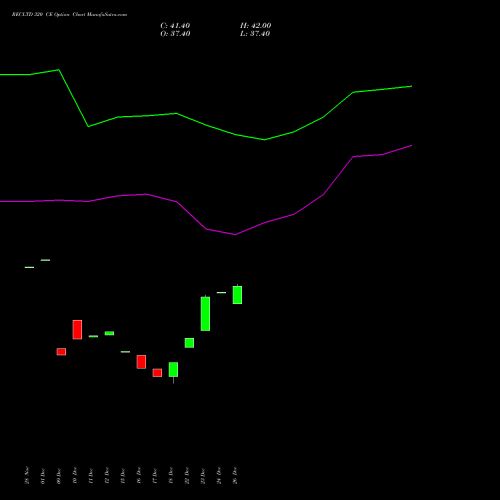Select the tall green candle above 23 Dec
This screenshot has height=500, width=500.
[205, 313]
